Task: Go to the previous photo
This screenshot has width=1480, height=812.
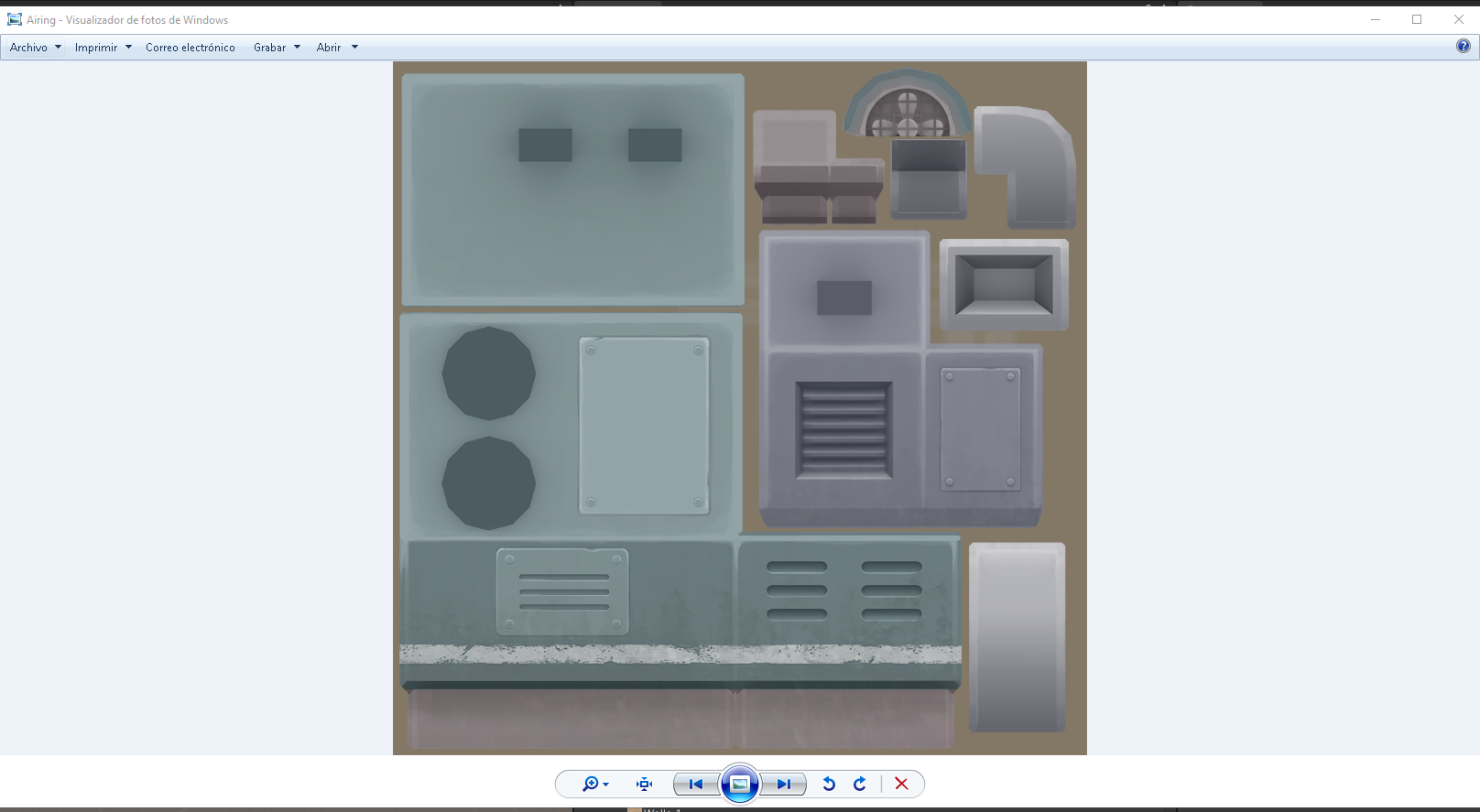Action: pos(696,784)
